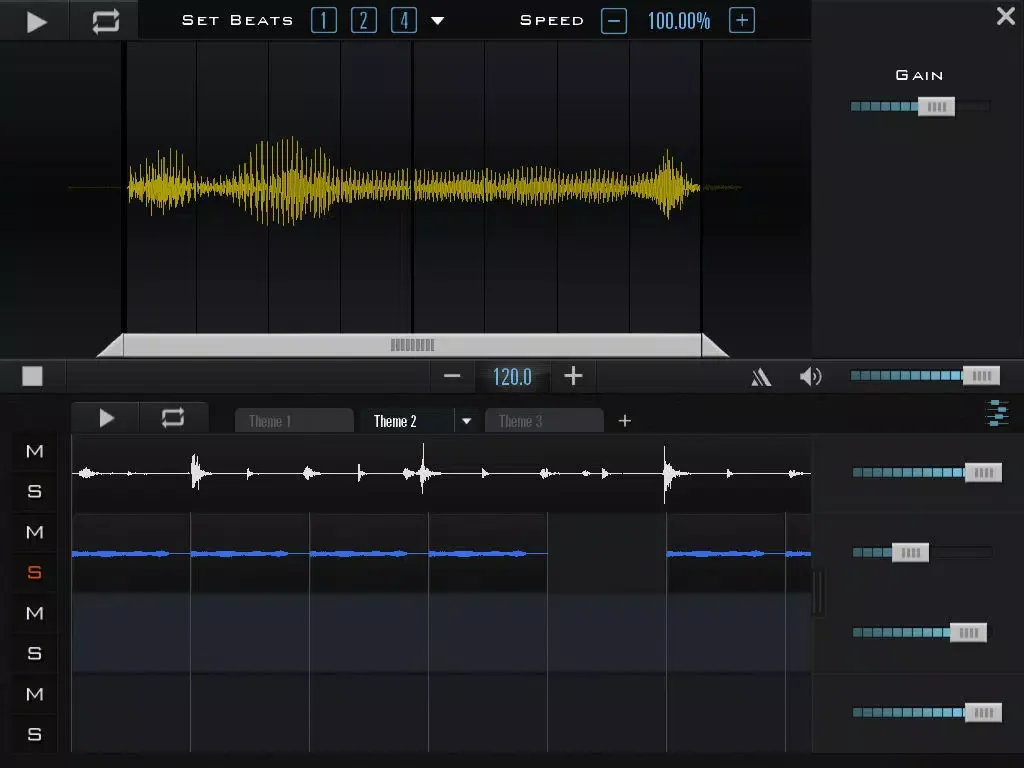Switch to the Theme 1 tab
The image size is (1024, 768).
point(294,421)
